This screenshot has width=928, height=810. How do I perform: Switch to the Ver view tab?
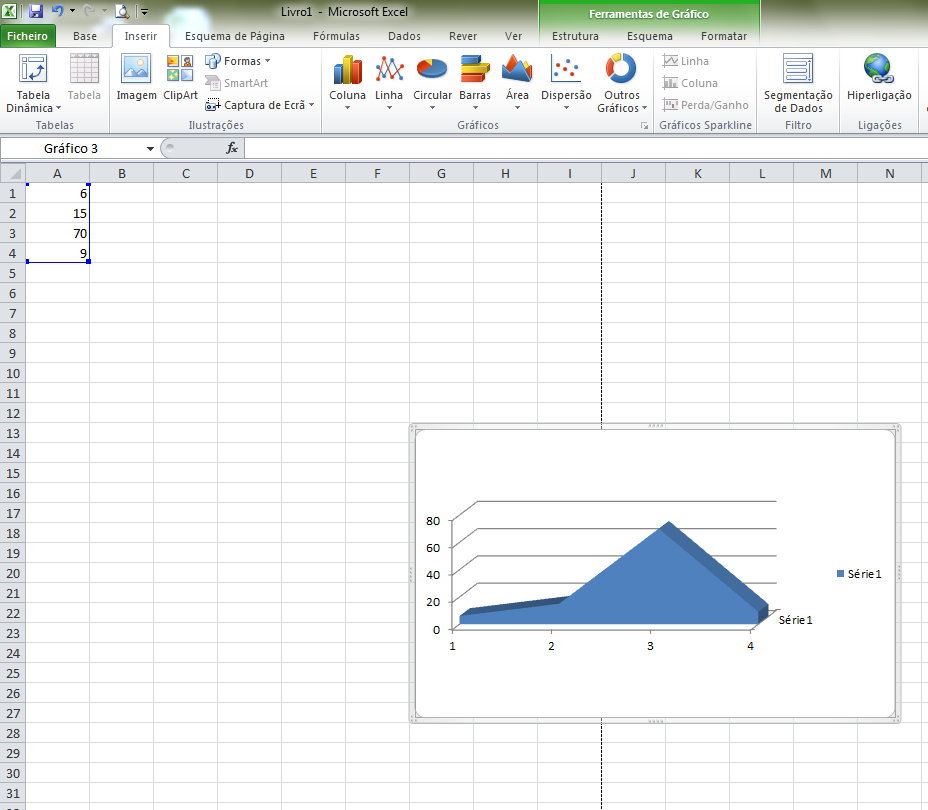point(513,36)
